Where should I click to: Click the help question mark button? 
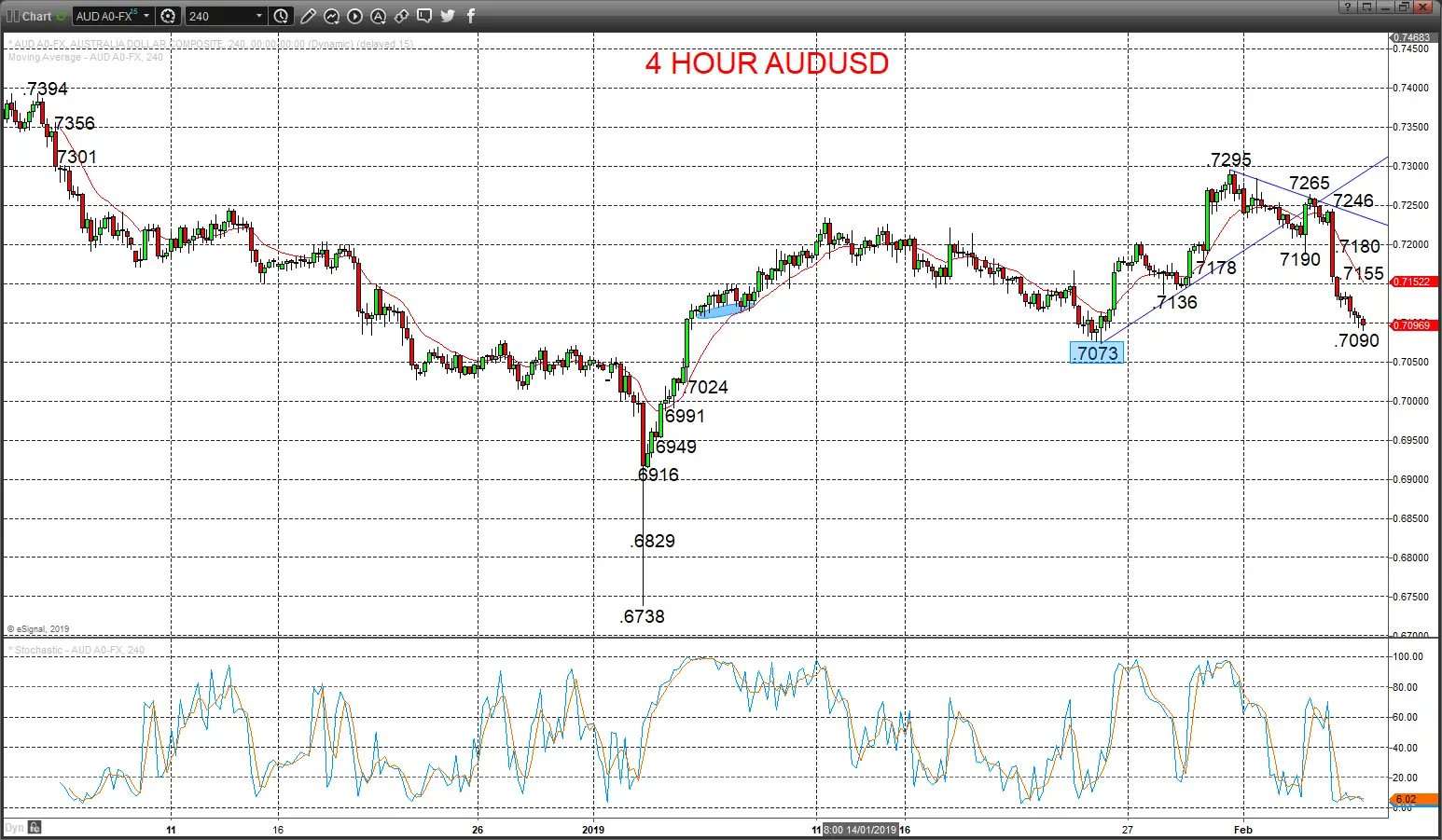[1347, 7]
